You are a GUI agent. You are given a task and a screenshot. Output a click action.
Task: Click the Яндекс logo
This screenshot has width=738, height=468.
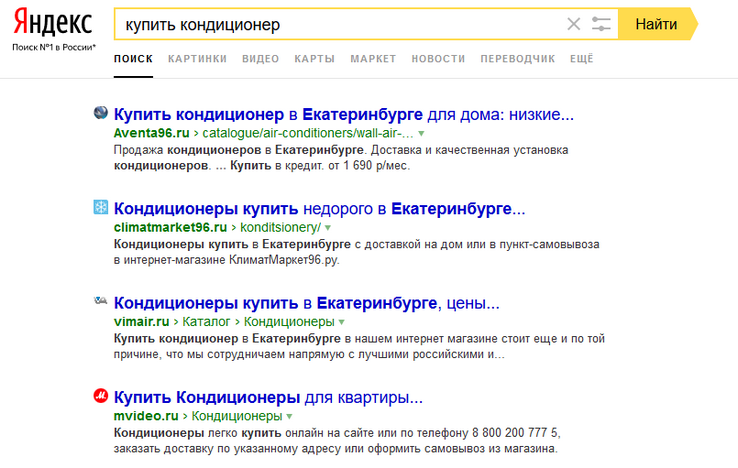[53, 22]
